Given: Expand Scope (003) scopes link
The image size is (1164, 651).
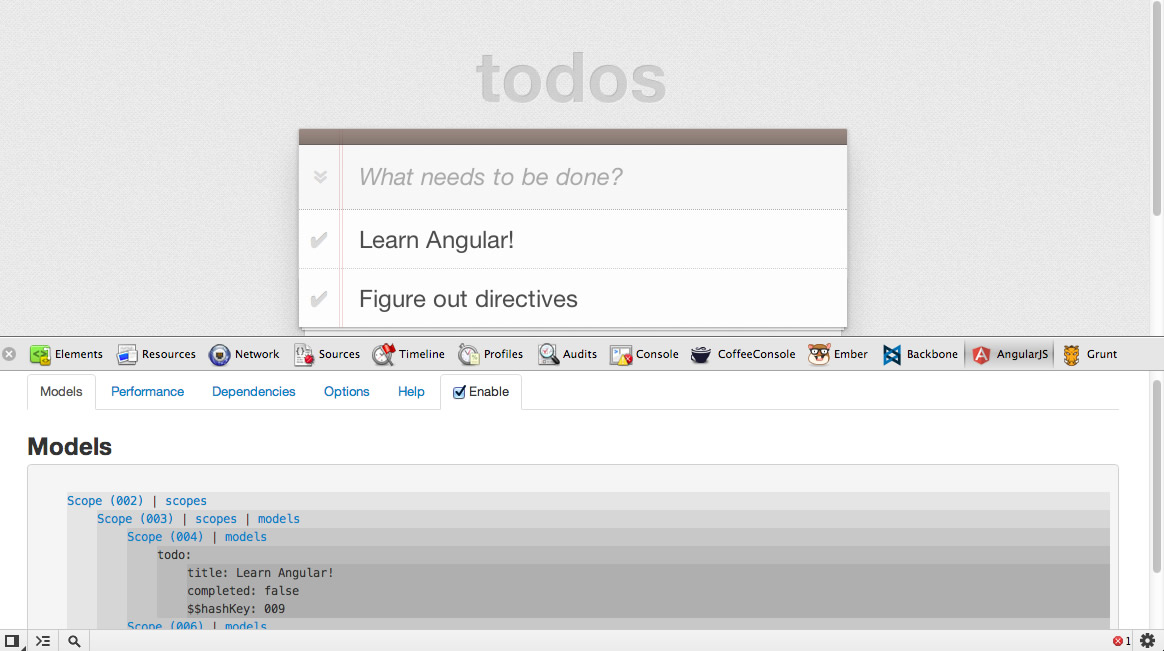Looking at the screenshot, I should pyautogui.click(x=216, y=519).
